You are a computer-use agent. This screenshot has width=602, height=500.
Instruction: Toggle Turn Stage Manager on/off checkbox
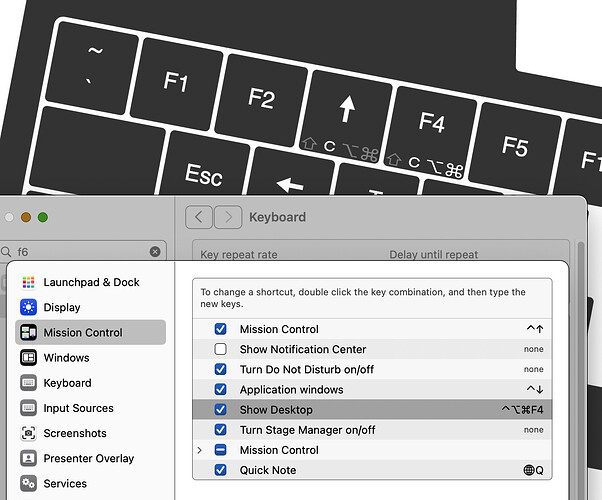point(220,430)
